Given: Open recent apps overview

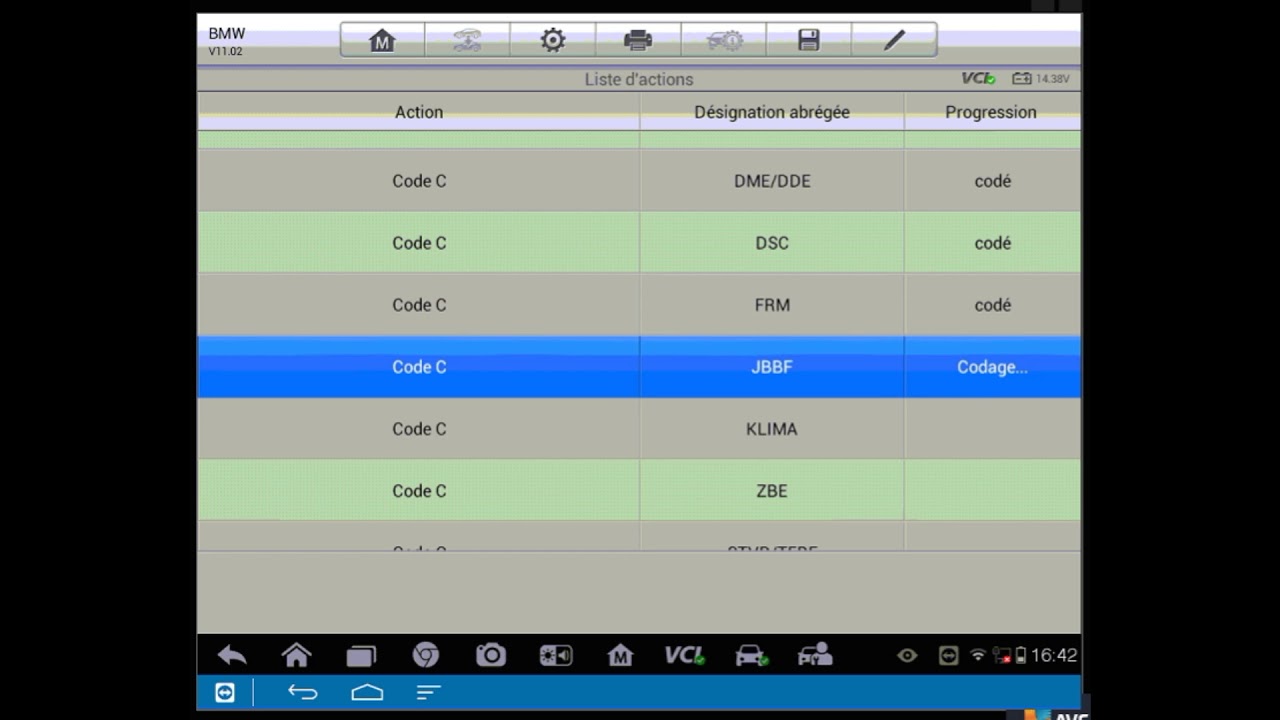Looking at the screenshot, I should pyautogui.click(x=361, y=656).
